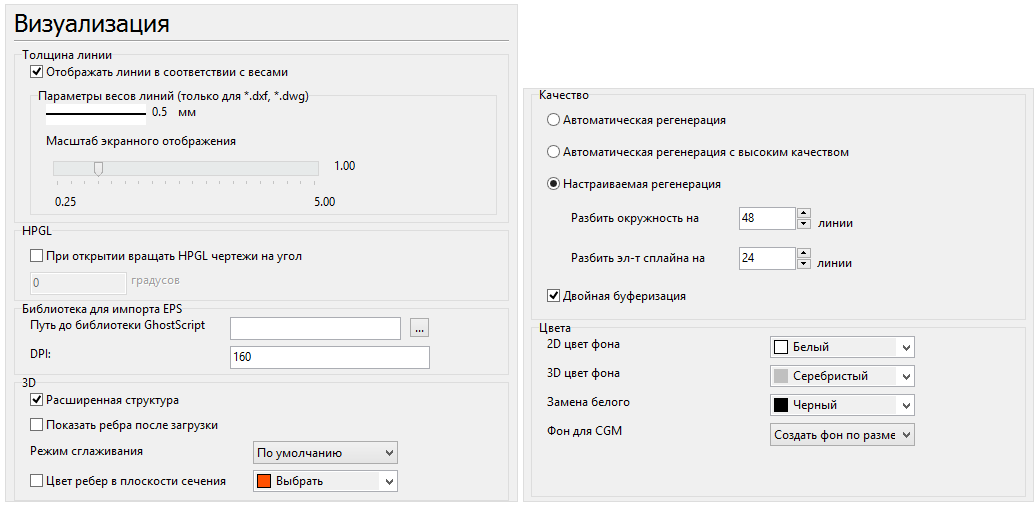Increase circle split line count
Viewport: 1036px width, 505px height.
(803, 213)
